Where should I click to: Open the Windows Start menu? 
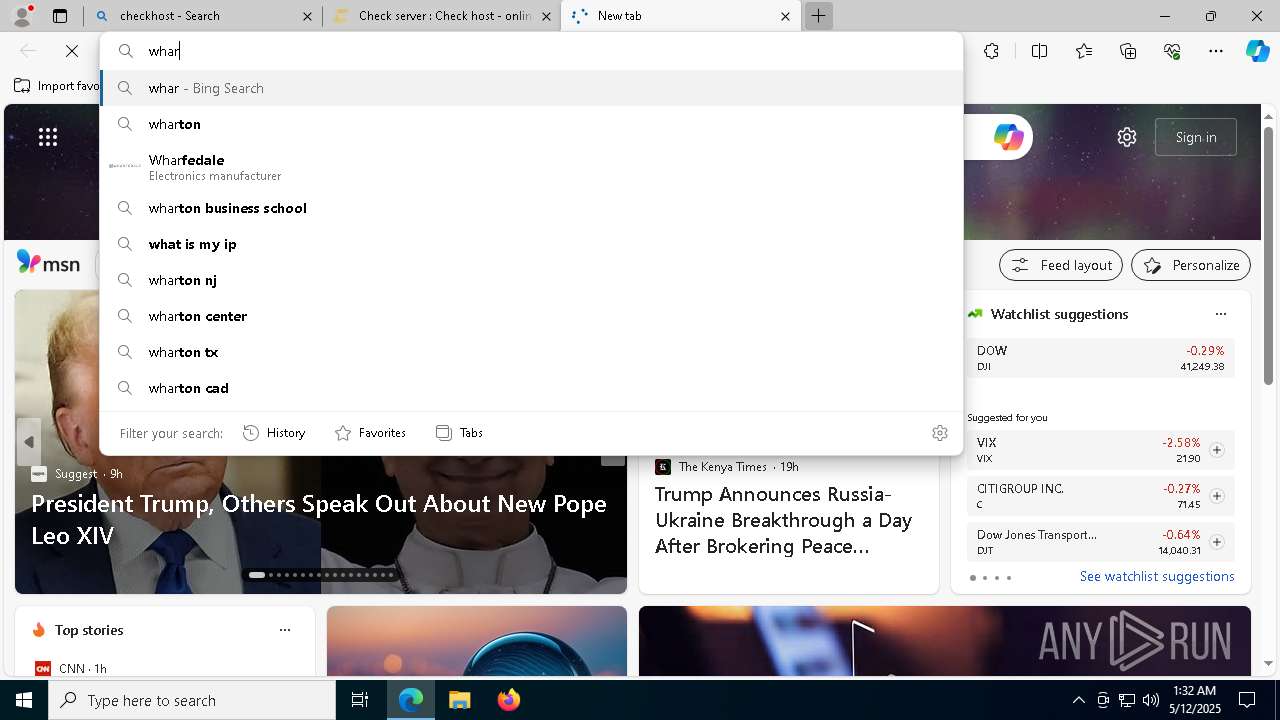(x=24, y=700)
